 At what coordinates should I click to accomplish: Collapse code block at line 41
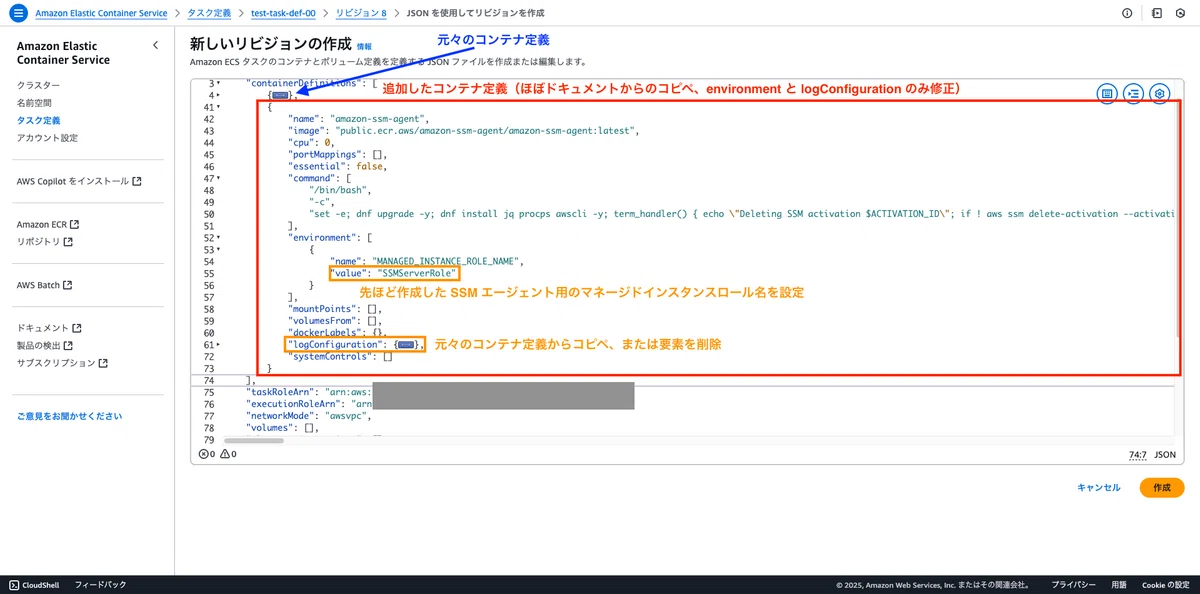click(x=218, y=107)
